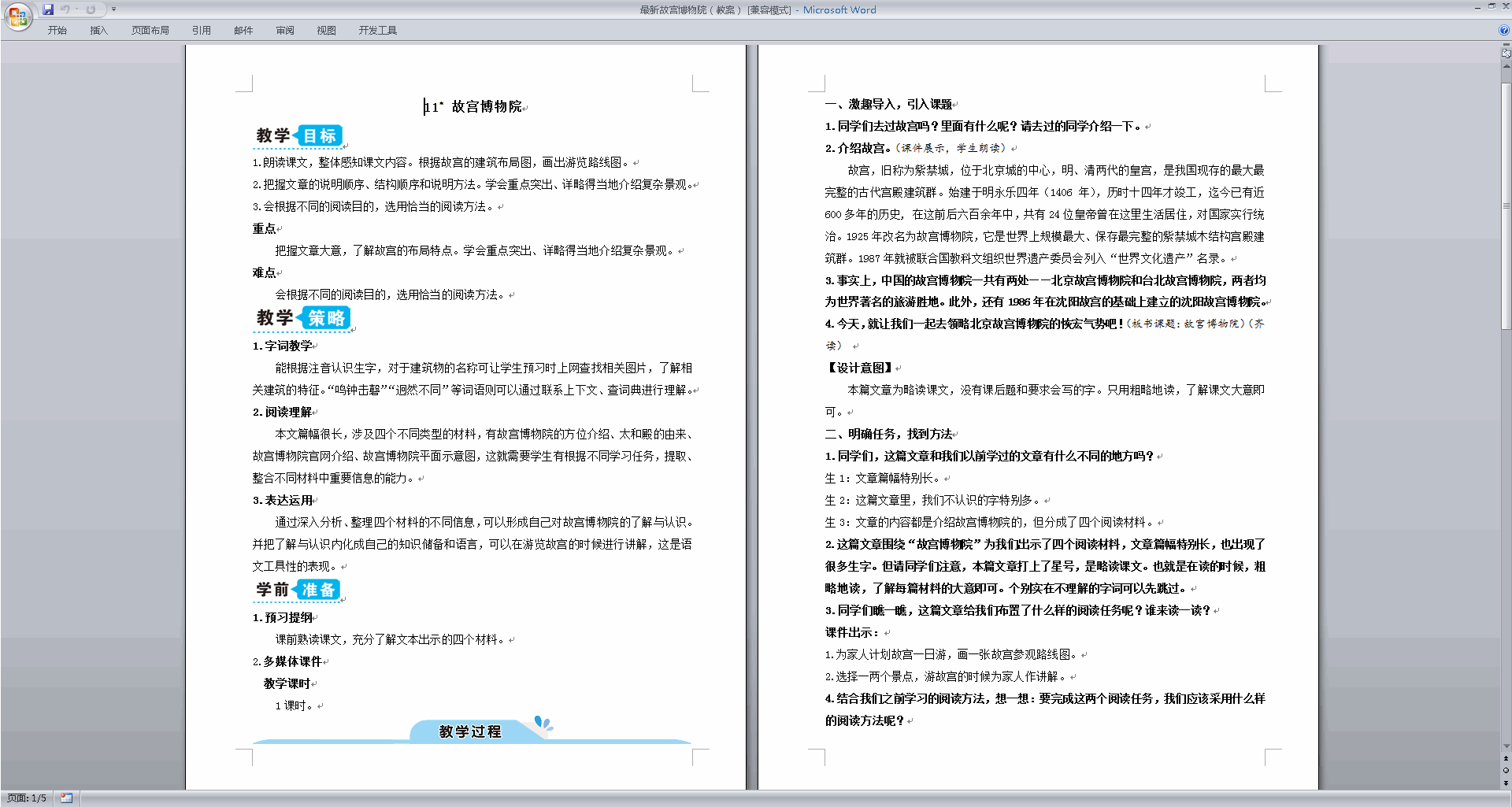Screen dimensions: 1512x807
Task: Click the text 2.介绍故宫。
Action: click(858, 148)
